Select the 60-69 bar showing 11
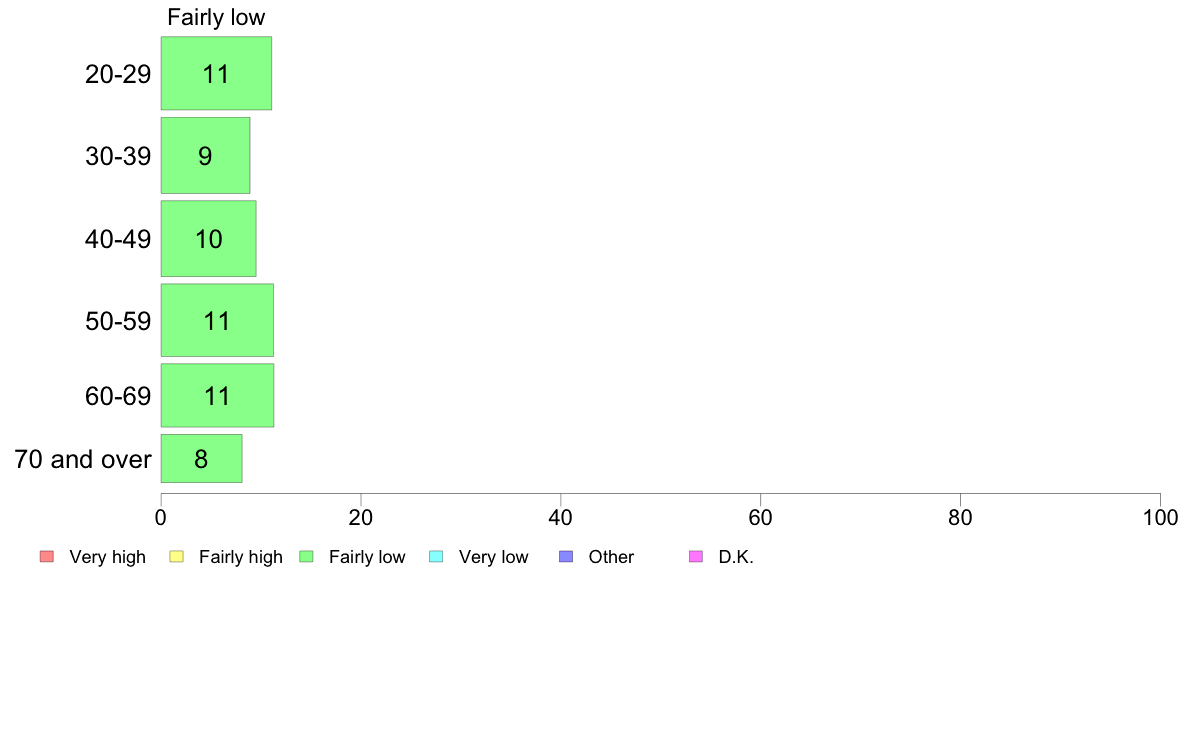Screen dimensions: 1188x736 click(217, 396)
